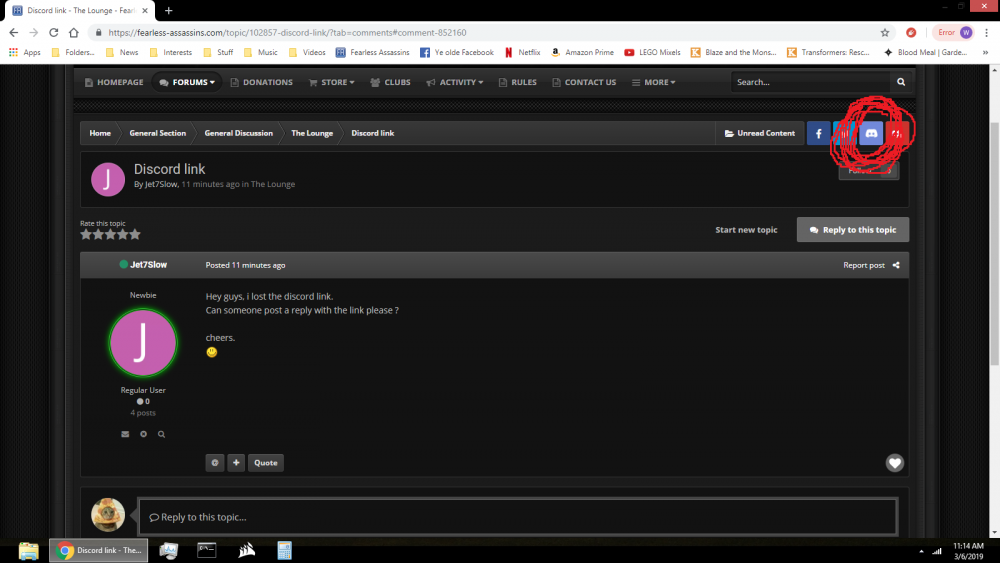The width and height of the screenshot is (1000, 563).
Task: Open the Unread Content link
Action: [x=760, y=133]
